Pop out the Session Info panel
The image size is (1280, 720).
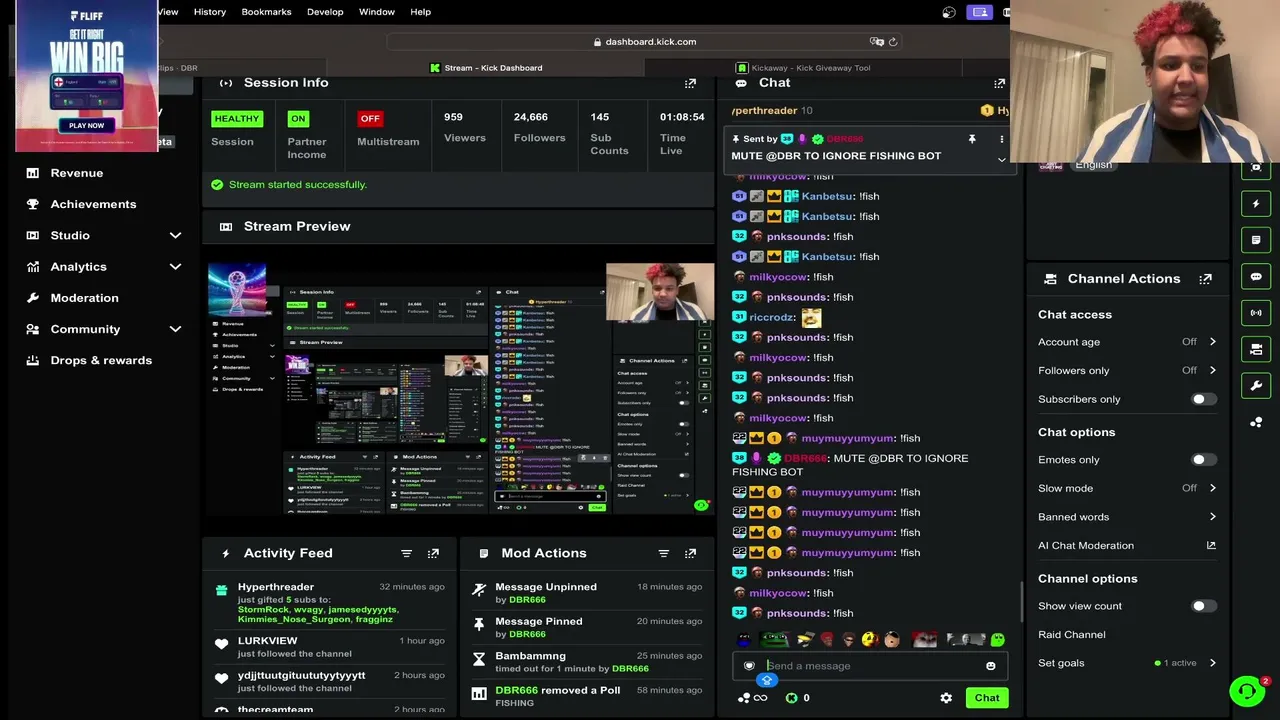[x=690, y=83]
